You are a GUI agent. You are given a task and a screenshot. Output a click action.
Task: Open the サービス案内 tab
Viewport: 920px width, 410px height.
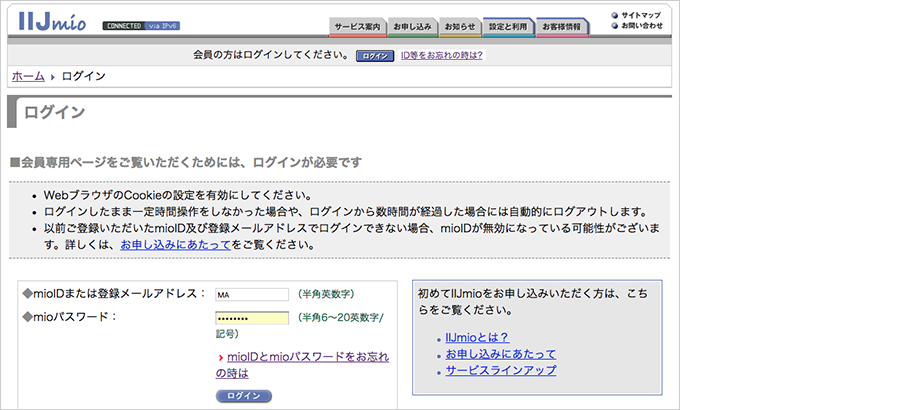tap(357, 27)
